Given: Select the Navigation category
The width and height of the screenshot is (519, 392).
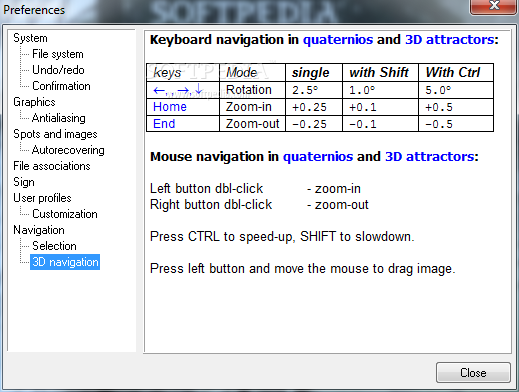Looking at the screenshot, I should (x=39, y=230).
